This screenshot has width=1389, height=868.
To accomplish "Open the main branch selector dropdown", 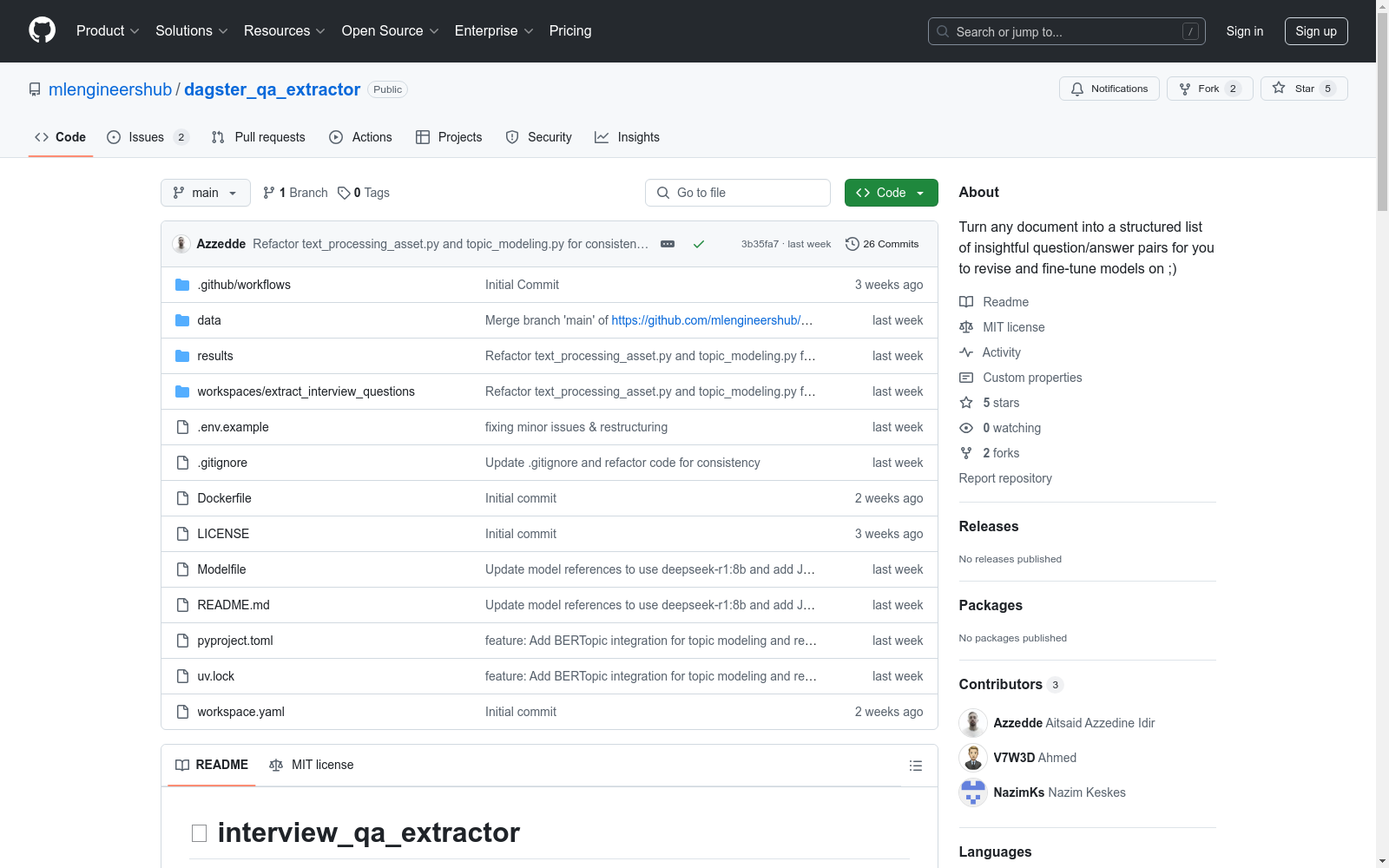I will [x=206, y=193].
